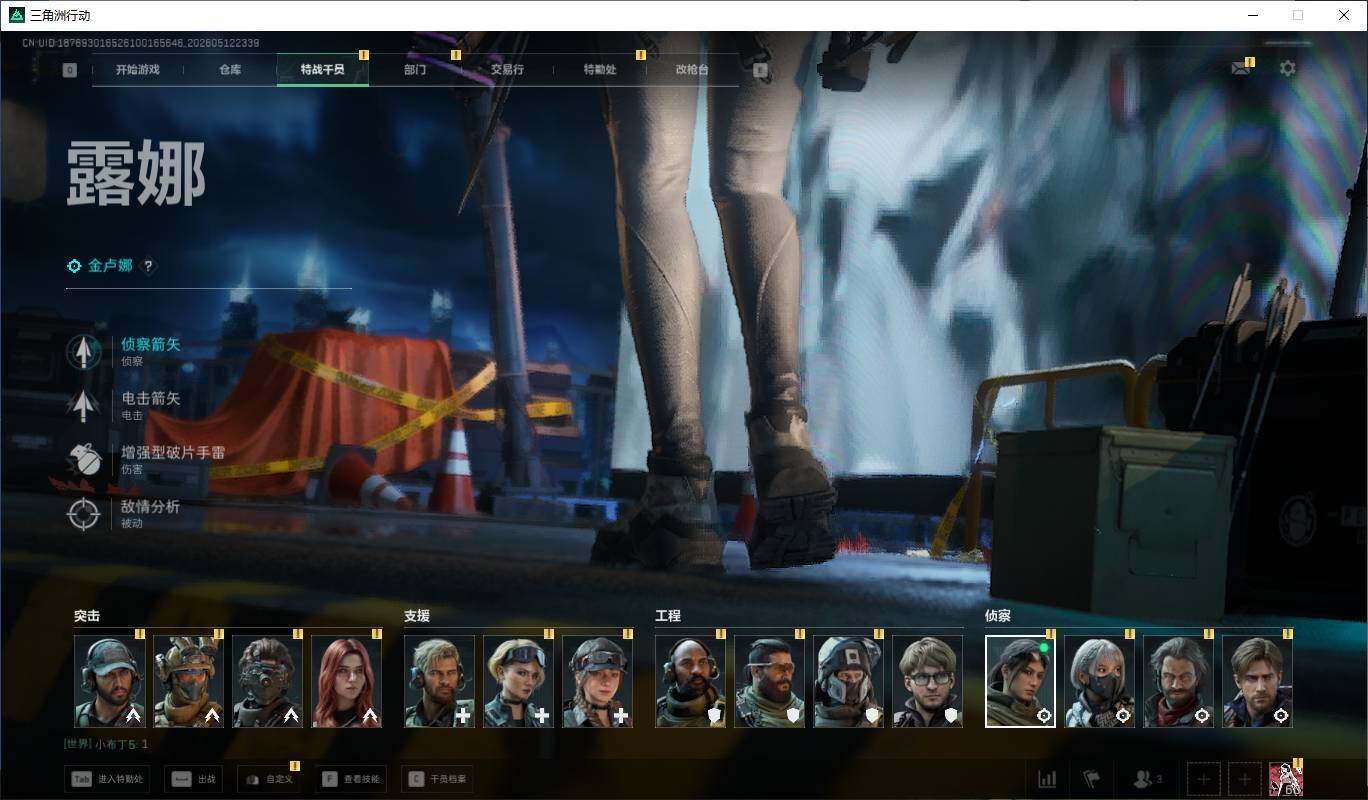Select the blonde operator with goggles under 支援

click(x=518, y=681)
